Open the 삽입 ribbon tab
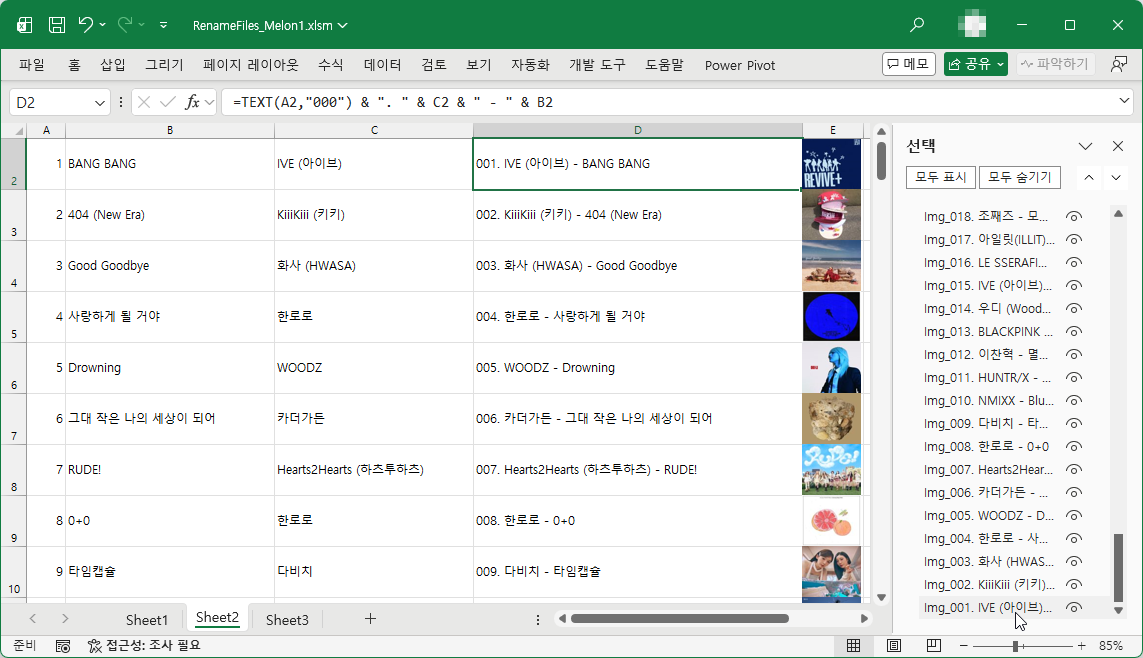 [x=113, y=65]
